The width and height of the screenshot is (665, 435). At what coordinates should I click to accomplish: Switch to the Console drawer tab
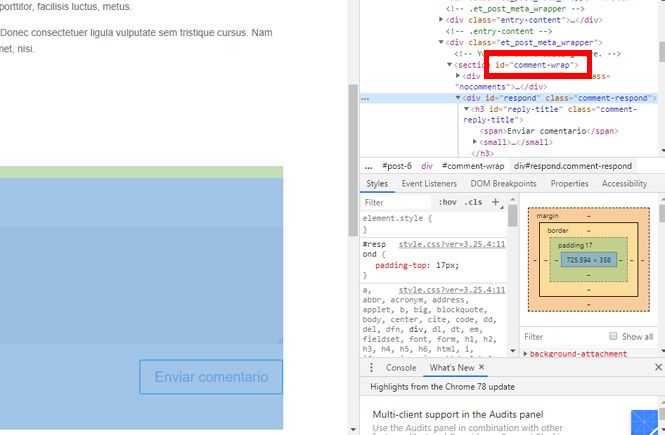click(400, 368)
